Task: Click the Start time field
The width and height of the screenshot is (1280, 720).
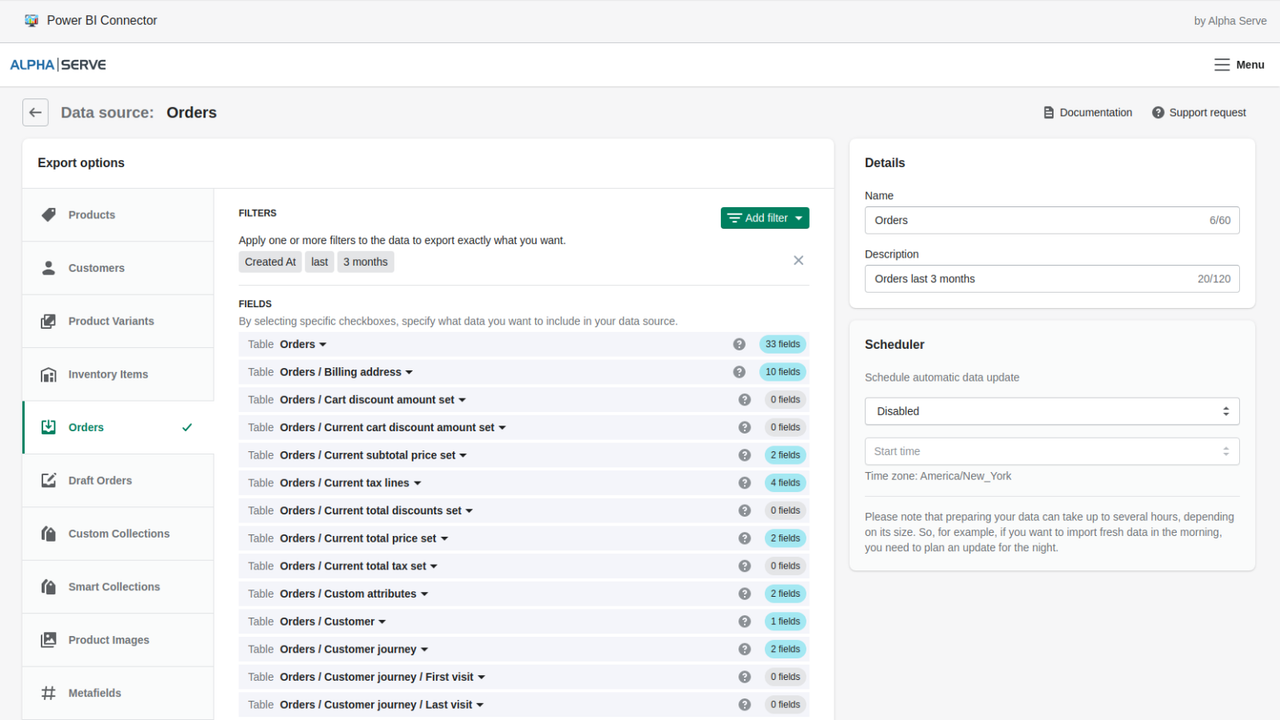Action: click(x=1052, y=451)
